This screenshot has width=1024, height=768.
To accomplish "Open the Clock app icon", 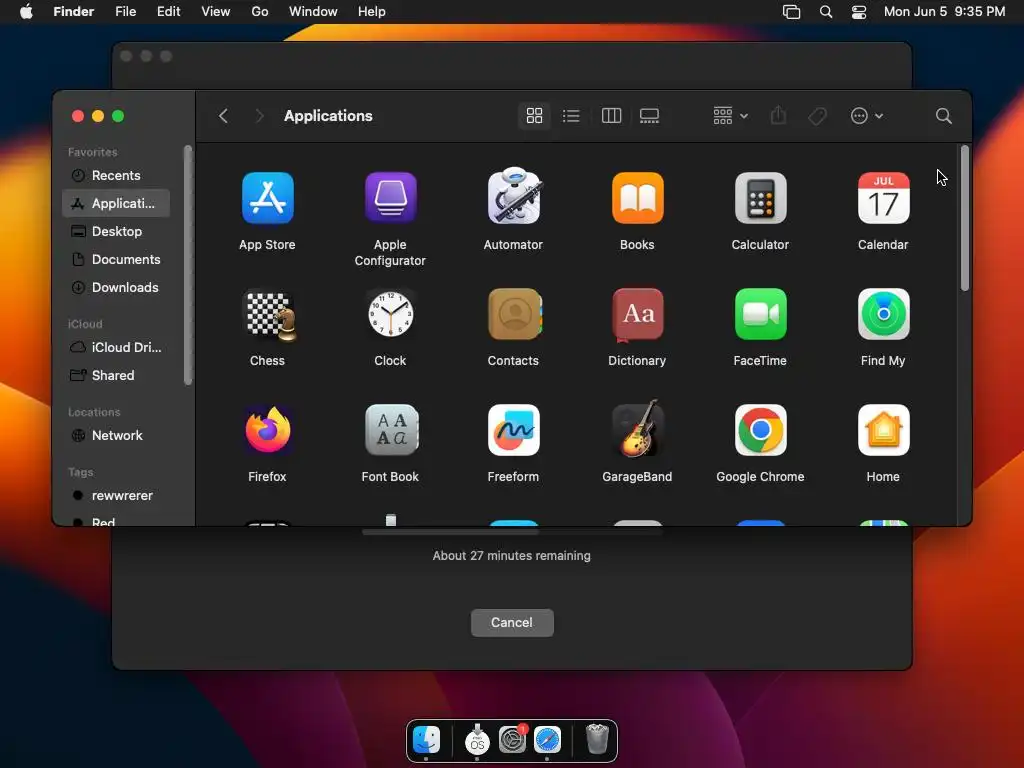I will (x=391, y=314).
